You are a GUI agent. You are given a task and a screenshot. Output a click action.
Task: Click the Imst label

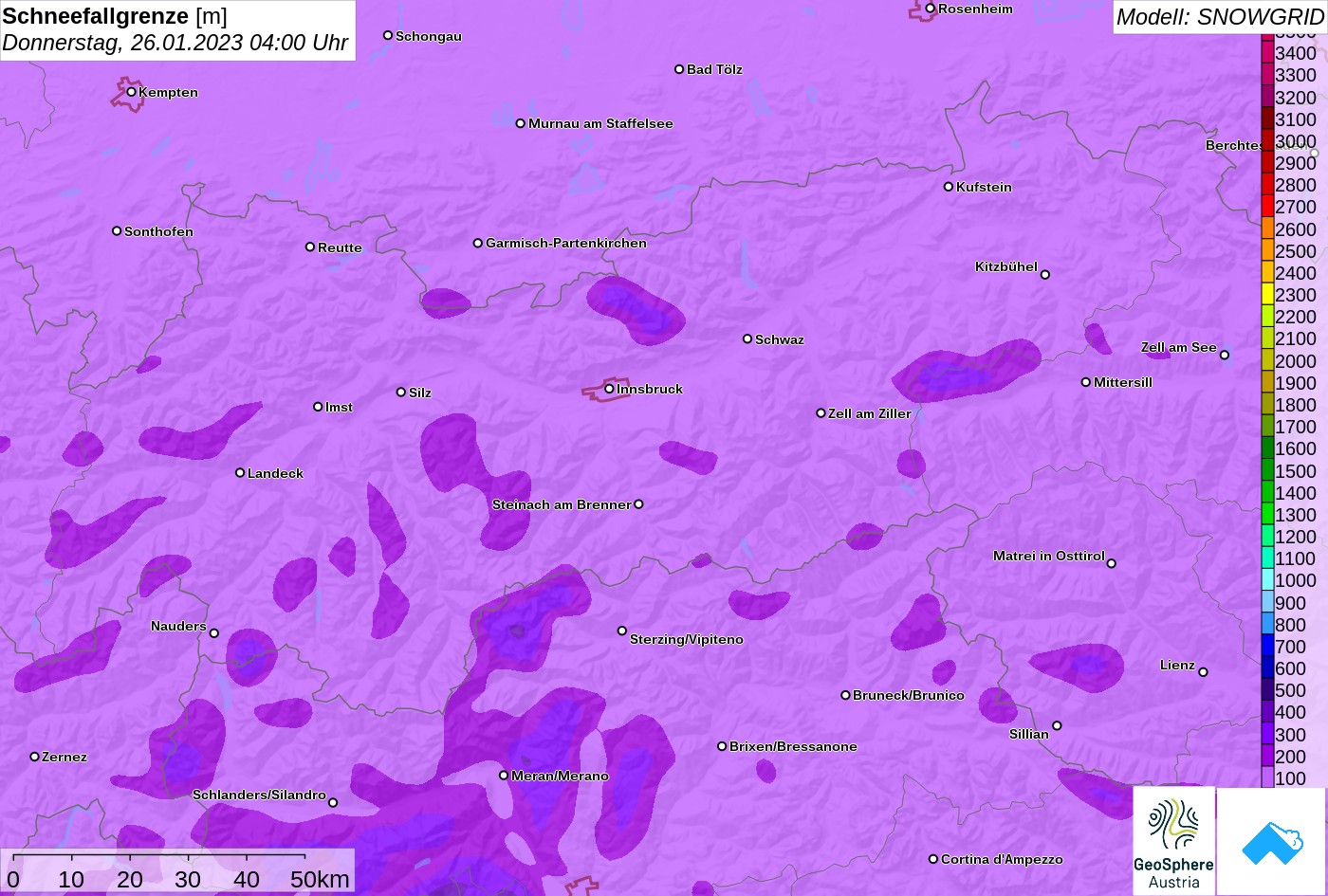pyautogui.click(x=339, y=407)
